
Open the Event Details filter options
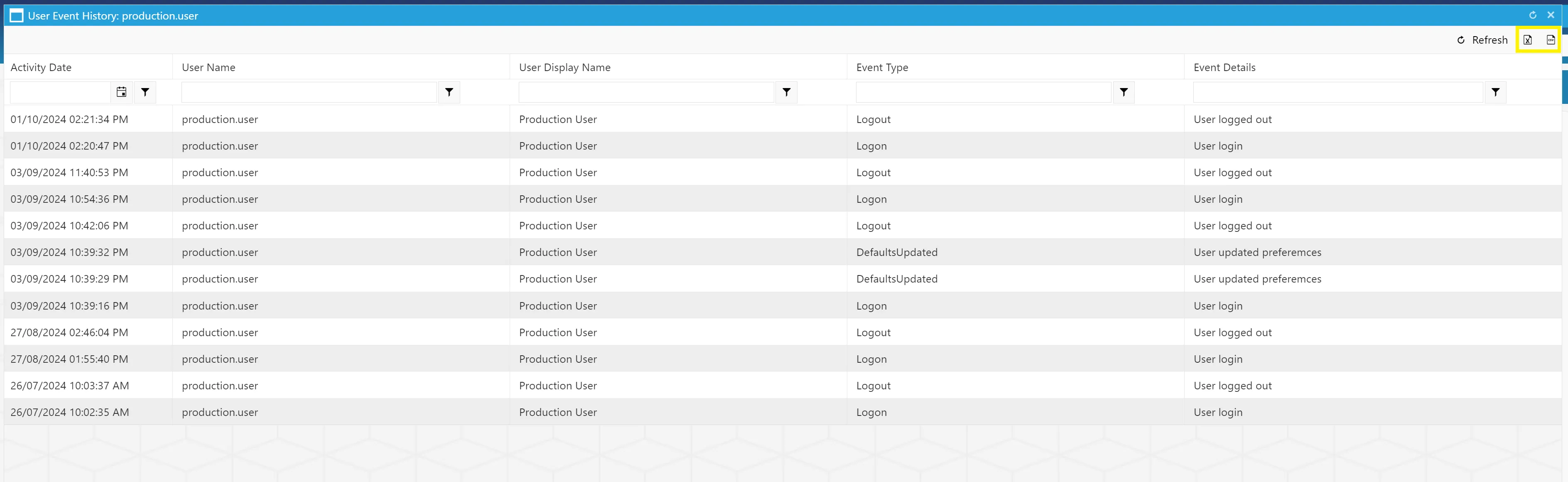(x=1495, y=92)
